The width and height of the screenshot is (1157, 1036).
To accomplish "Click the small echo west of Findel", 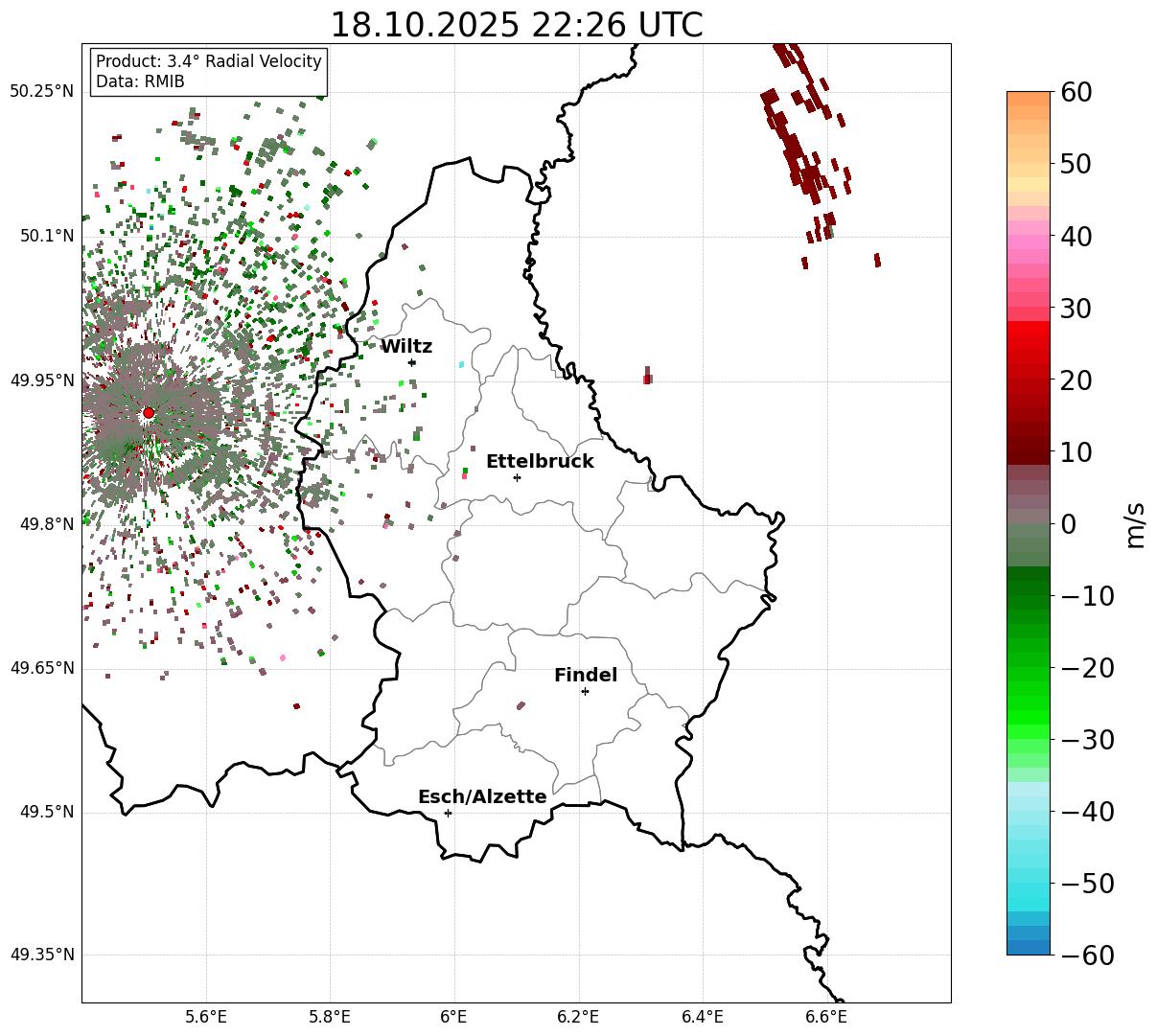I will 521,705.
